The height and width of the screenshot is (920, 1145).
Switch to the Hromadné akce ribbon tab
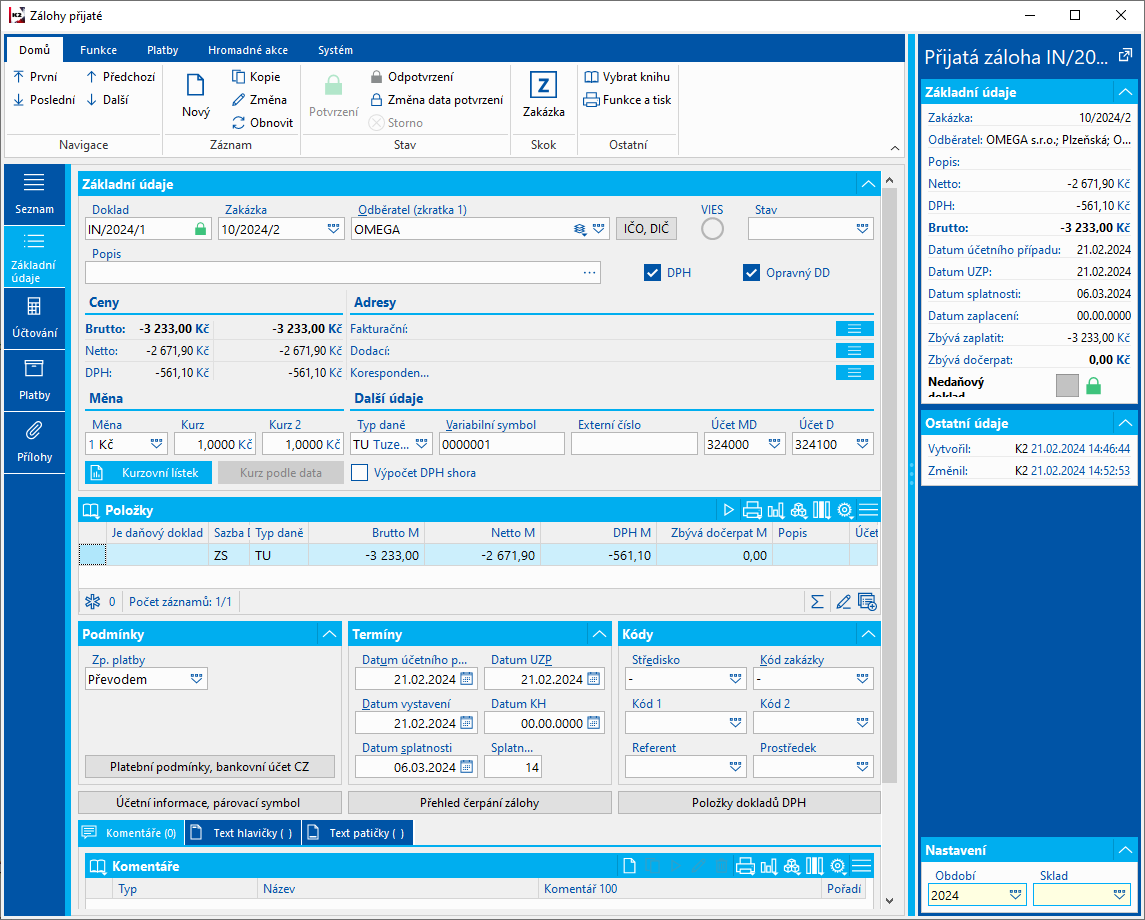point(248,50)
